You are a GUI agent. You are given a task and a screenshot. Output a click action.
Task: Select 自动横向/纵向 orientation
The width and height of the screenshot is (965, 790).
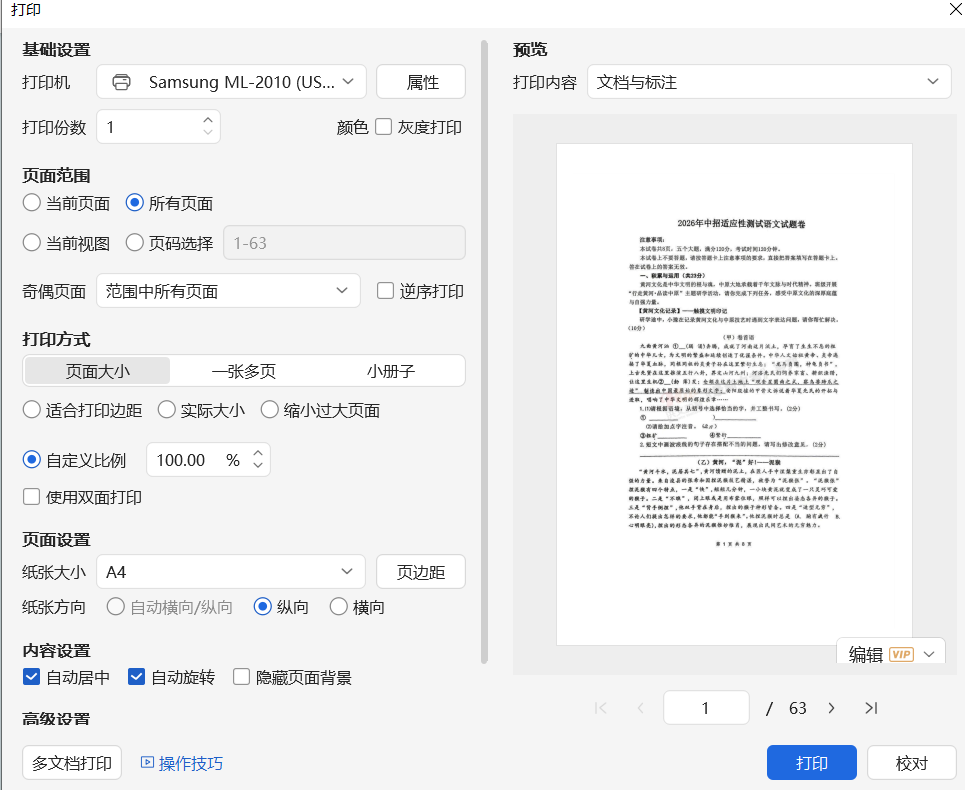click(116, 607)
